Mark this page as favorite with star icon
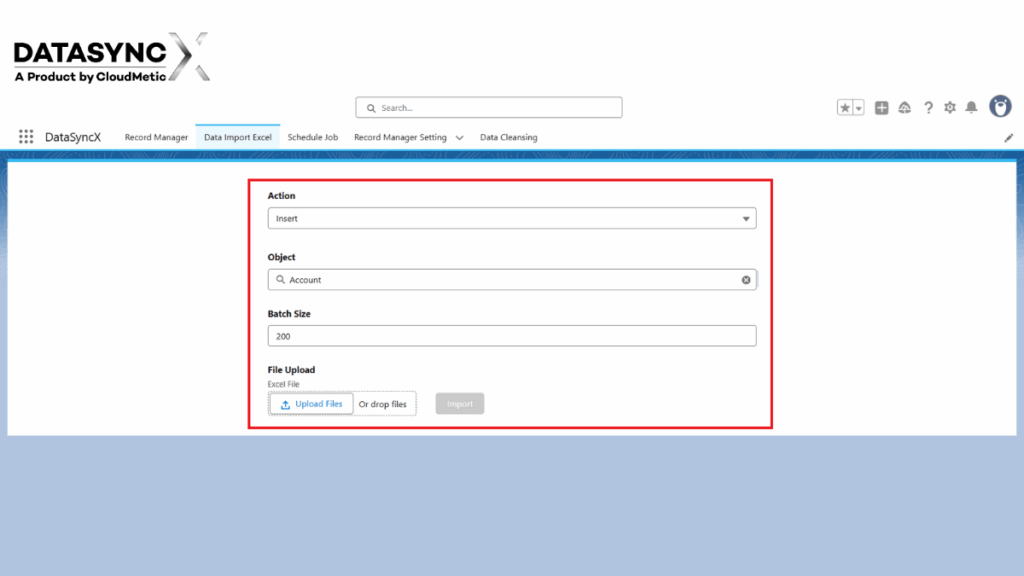The height and width of the screenshot is (576, 1024). point(843,107)
